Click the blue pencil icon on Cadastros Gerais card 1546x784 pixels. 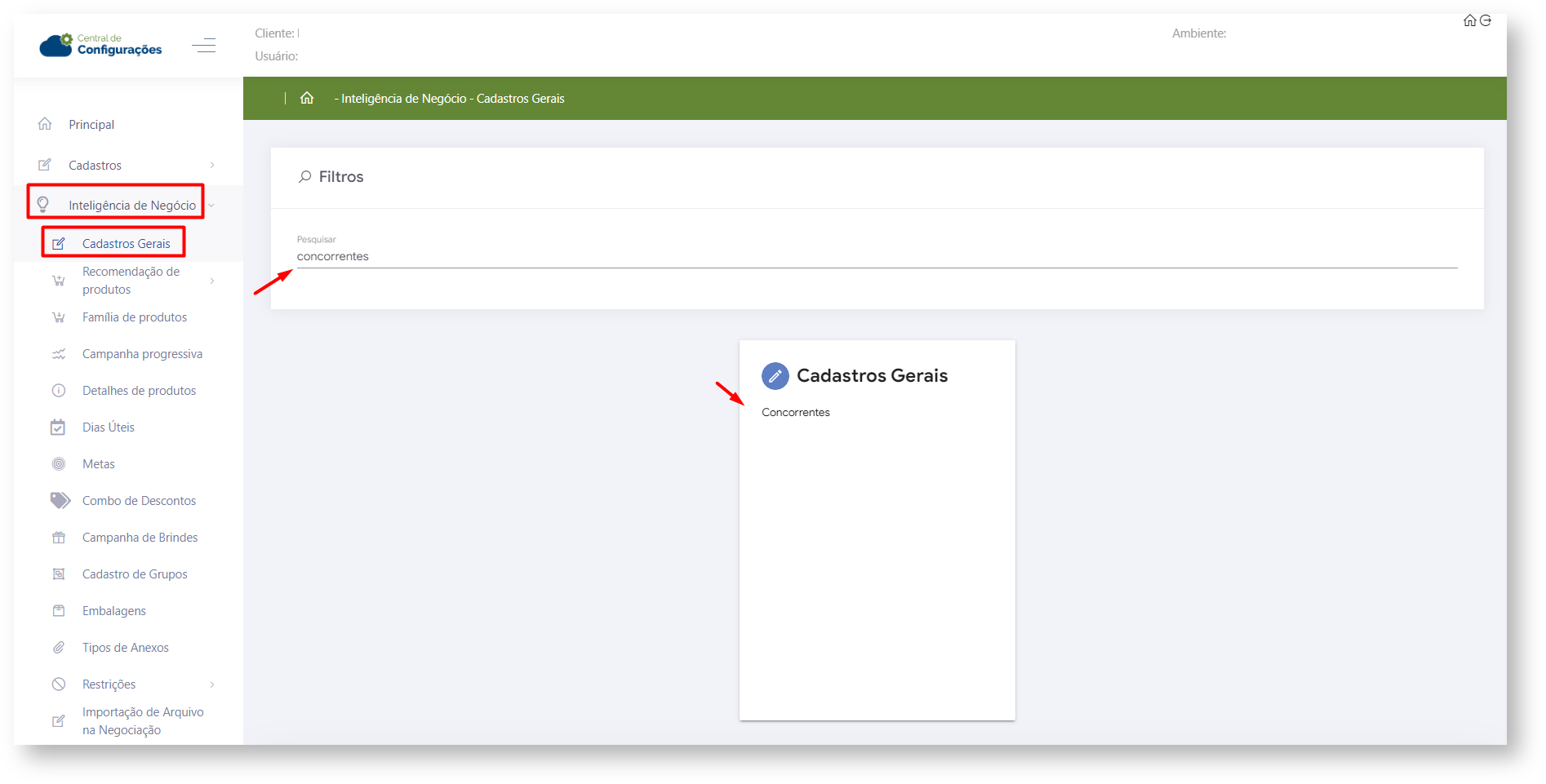775,376
